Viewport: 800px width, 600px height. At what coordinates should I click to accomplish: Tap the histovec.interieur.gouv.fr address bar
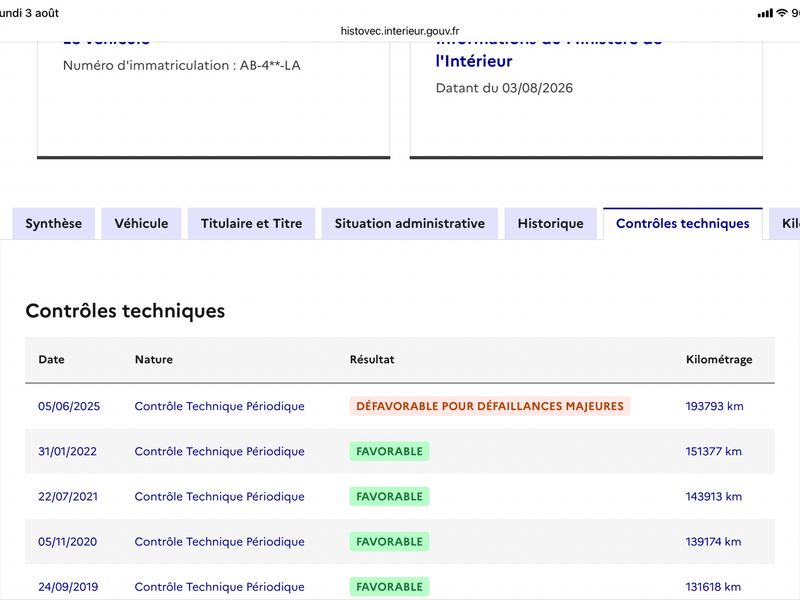pyautogui.click(x=400, y=31)
